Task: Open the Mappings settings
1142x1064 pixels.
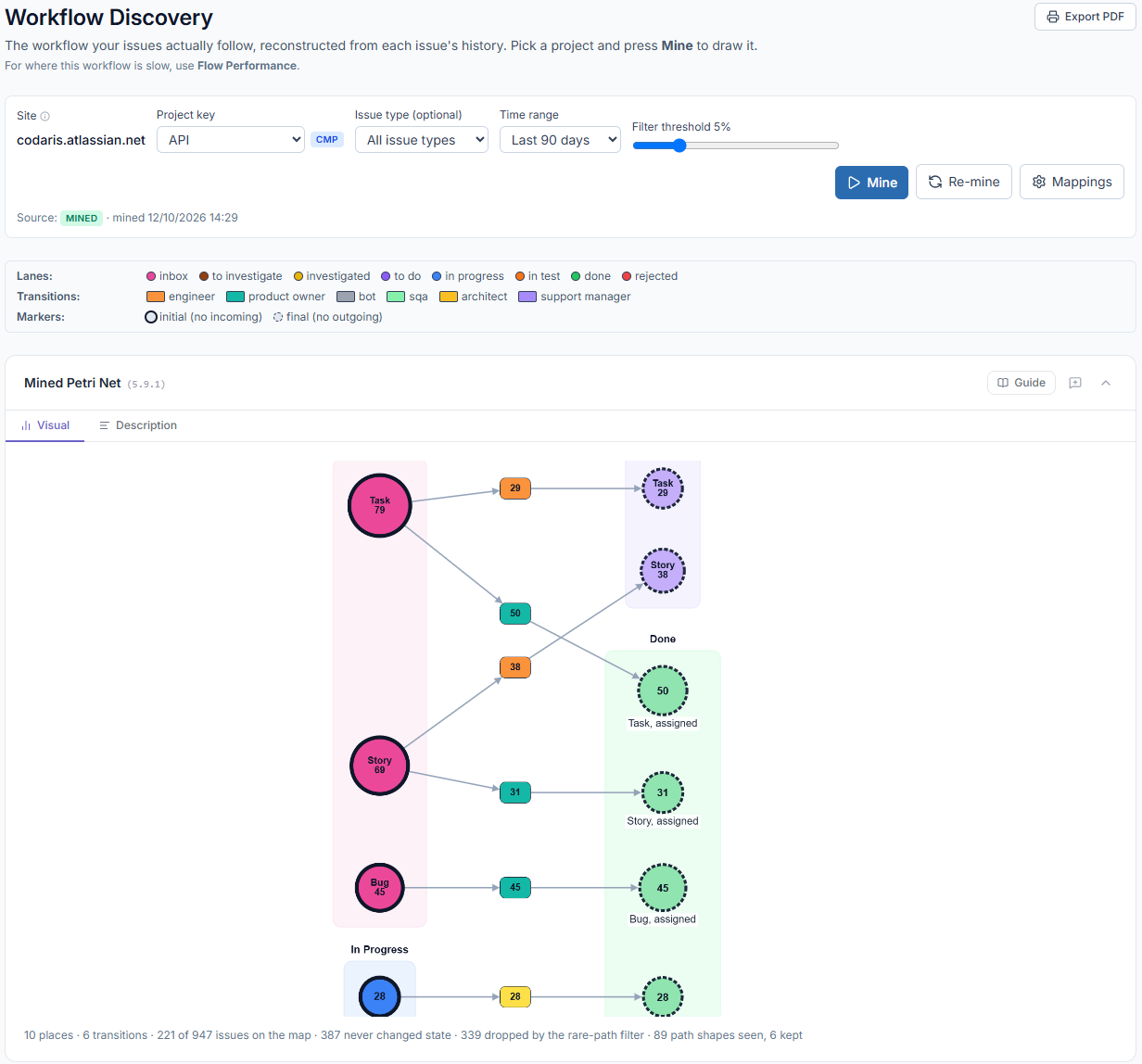Action: click(x=1072, y=182)
